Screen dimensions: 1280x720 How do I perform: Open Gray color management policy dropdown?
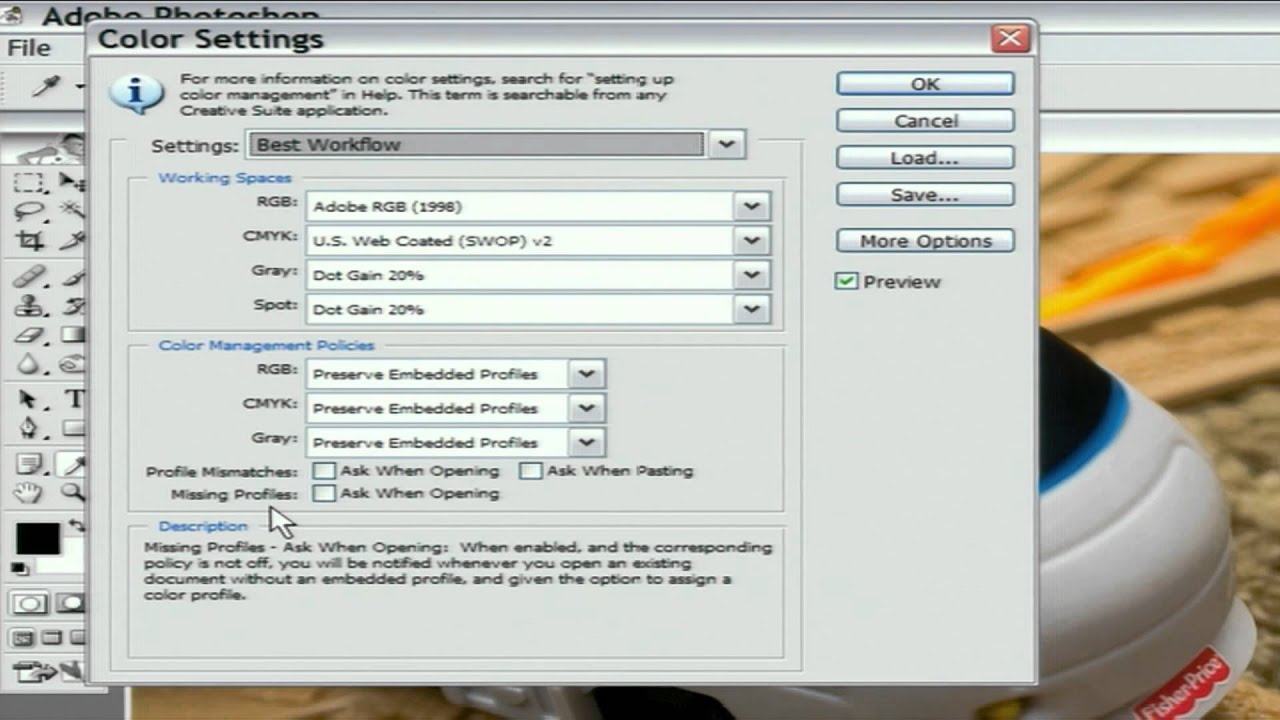[586, 442]
